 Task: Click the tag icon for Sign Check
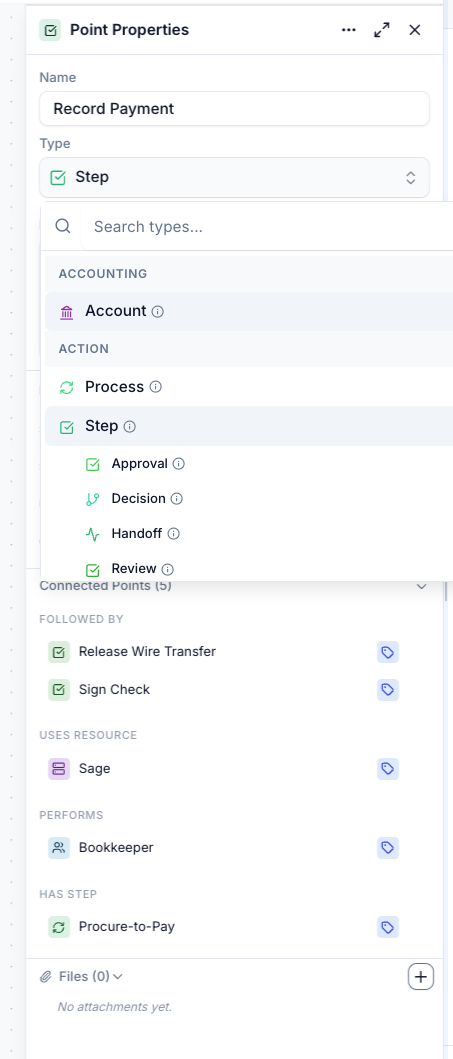(x=388, y=690)
